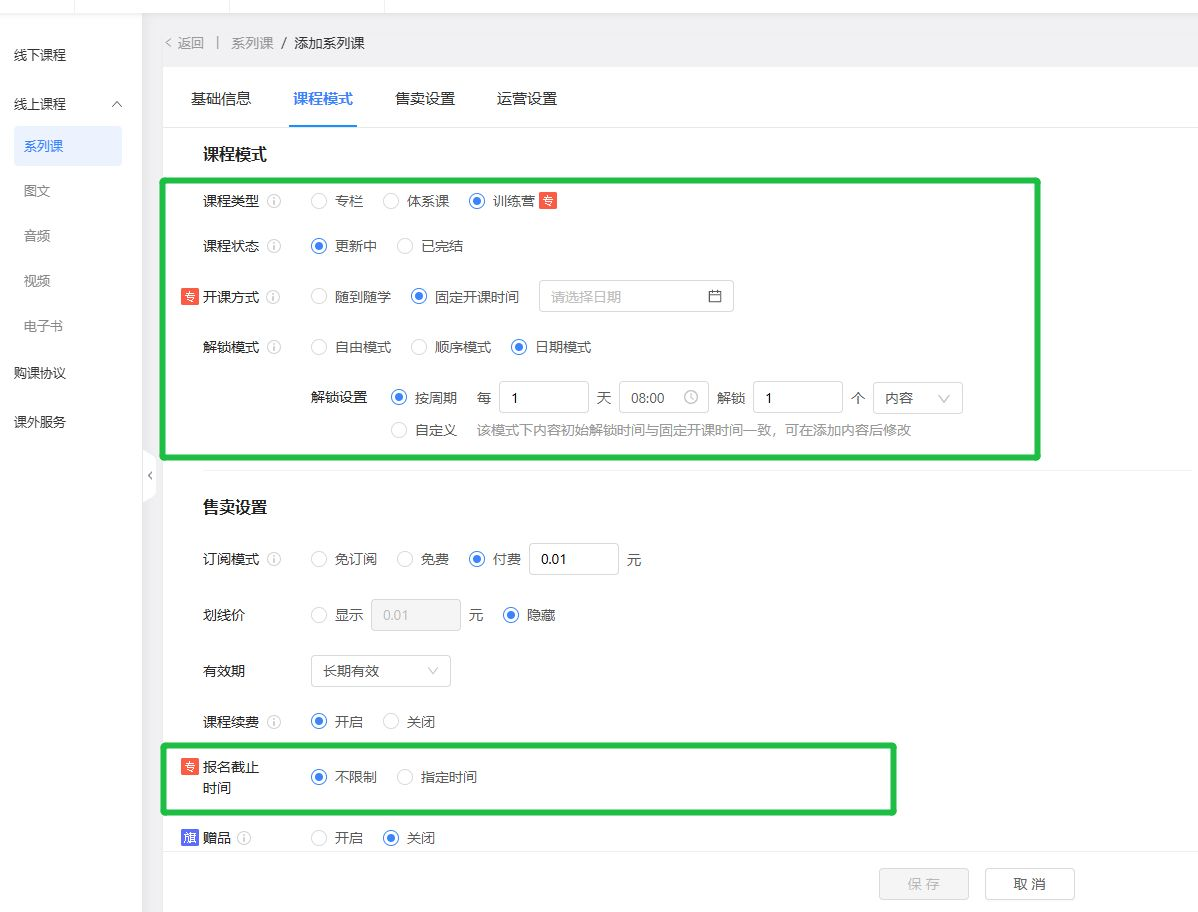Click info icon next to 解锁模式
The height and width of the screenshot is (912, 1198).
(x=274, y=348)
